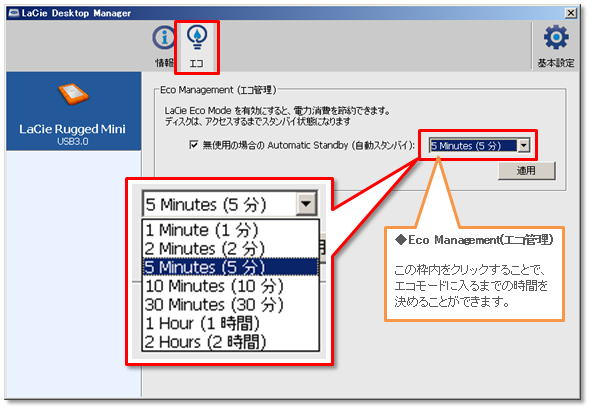Select highlighted 5 Minutes (5 分) entry
The image size is (591, 410).
coord(230,267)
